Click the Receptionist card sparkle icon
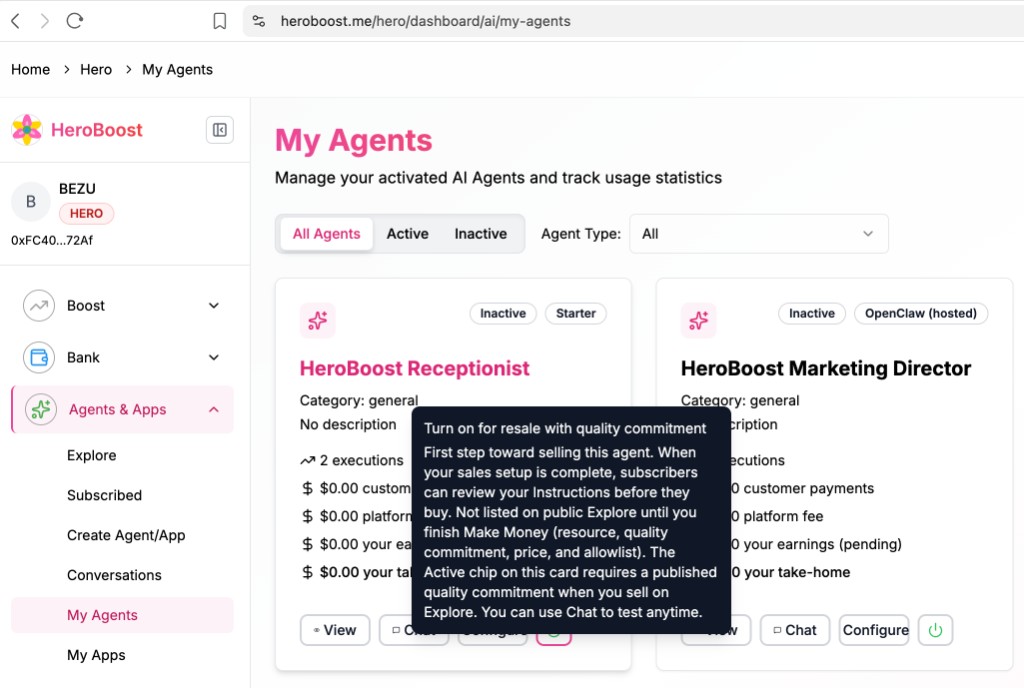The height and width of the screenshot is (688, 1024). (x=317, y=321)
